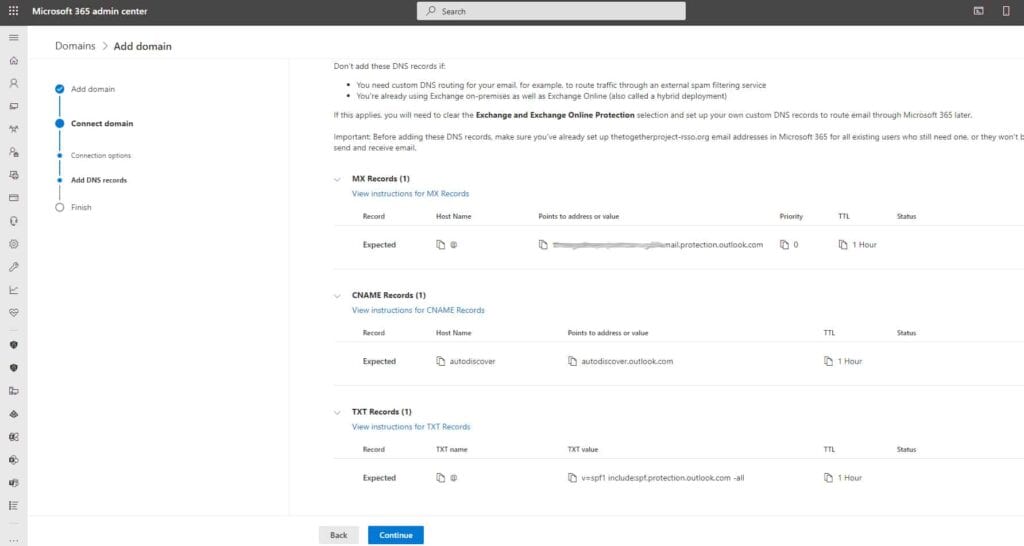Collapse the navigation menu hamburger icon
Image resolution: width=1024 pixels, height=546 pixels.
(x=14, y=38)
